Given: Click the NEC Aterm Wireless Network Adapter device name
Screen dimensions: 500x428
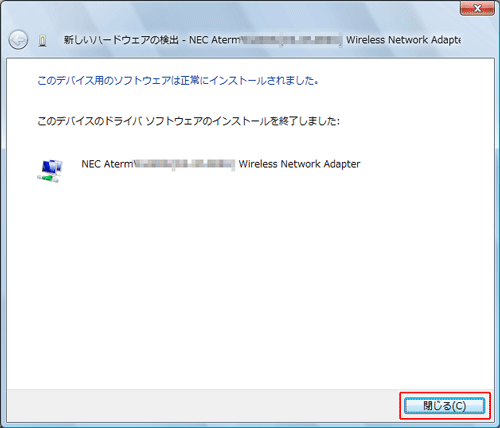Looking at the screenshot, I should [x=221, y=164].
